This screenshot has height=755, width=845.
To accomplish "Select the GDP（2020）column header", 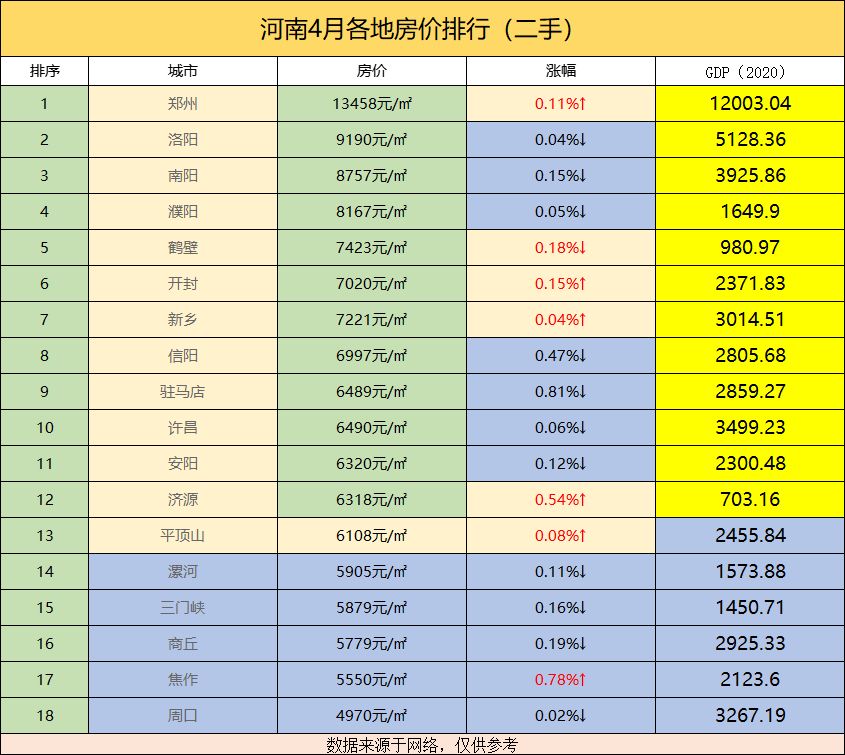I will [748, 71].
